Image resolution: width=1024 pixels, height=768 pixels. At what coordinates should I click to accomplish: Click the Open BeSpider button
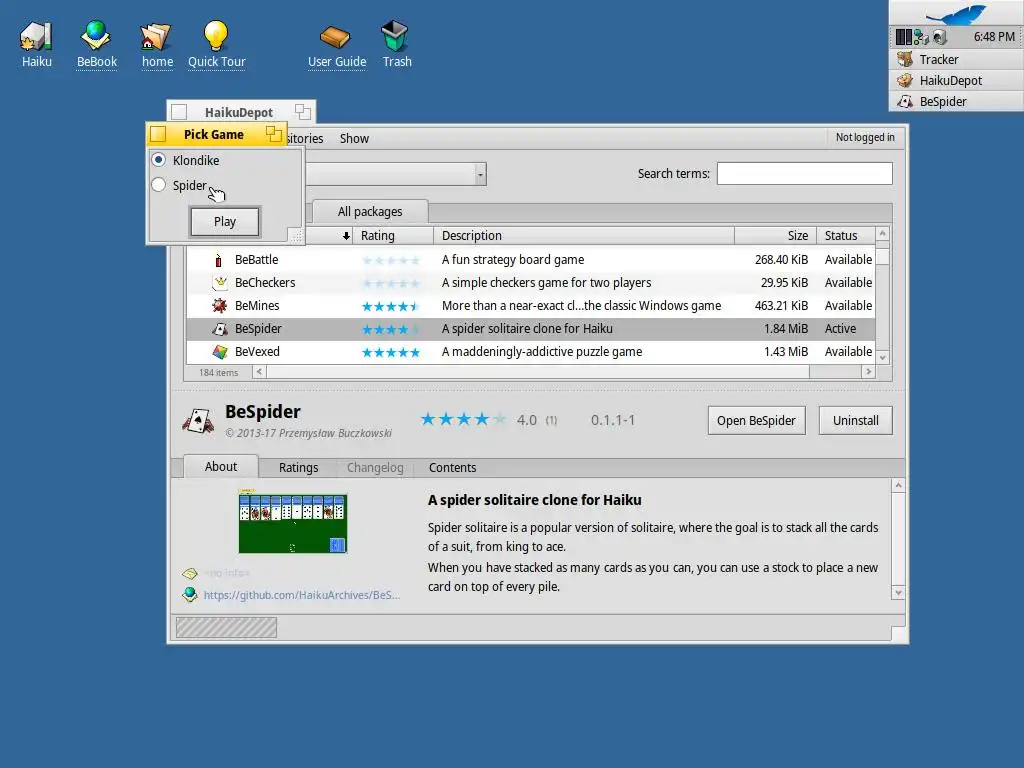point(756,421)
